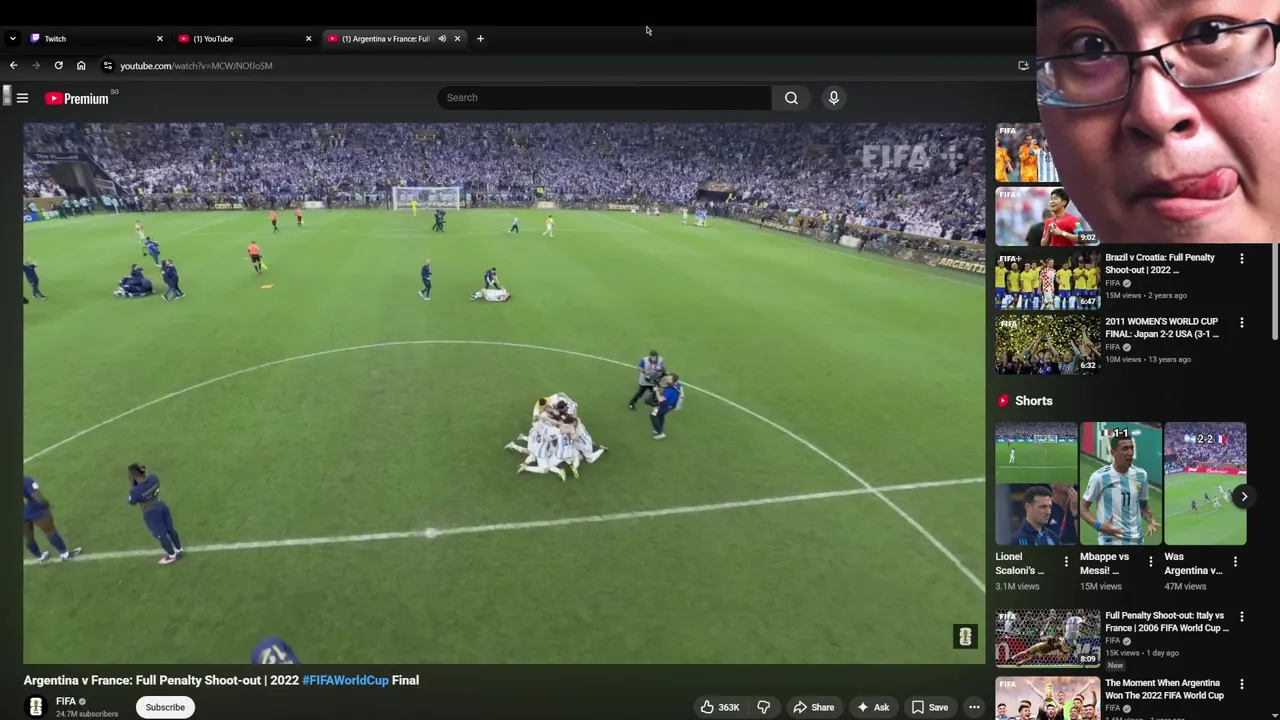
Task: Open the Was Argentina v... Short thumbnail
Action: click(x=1205, y=484)
